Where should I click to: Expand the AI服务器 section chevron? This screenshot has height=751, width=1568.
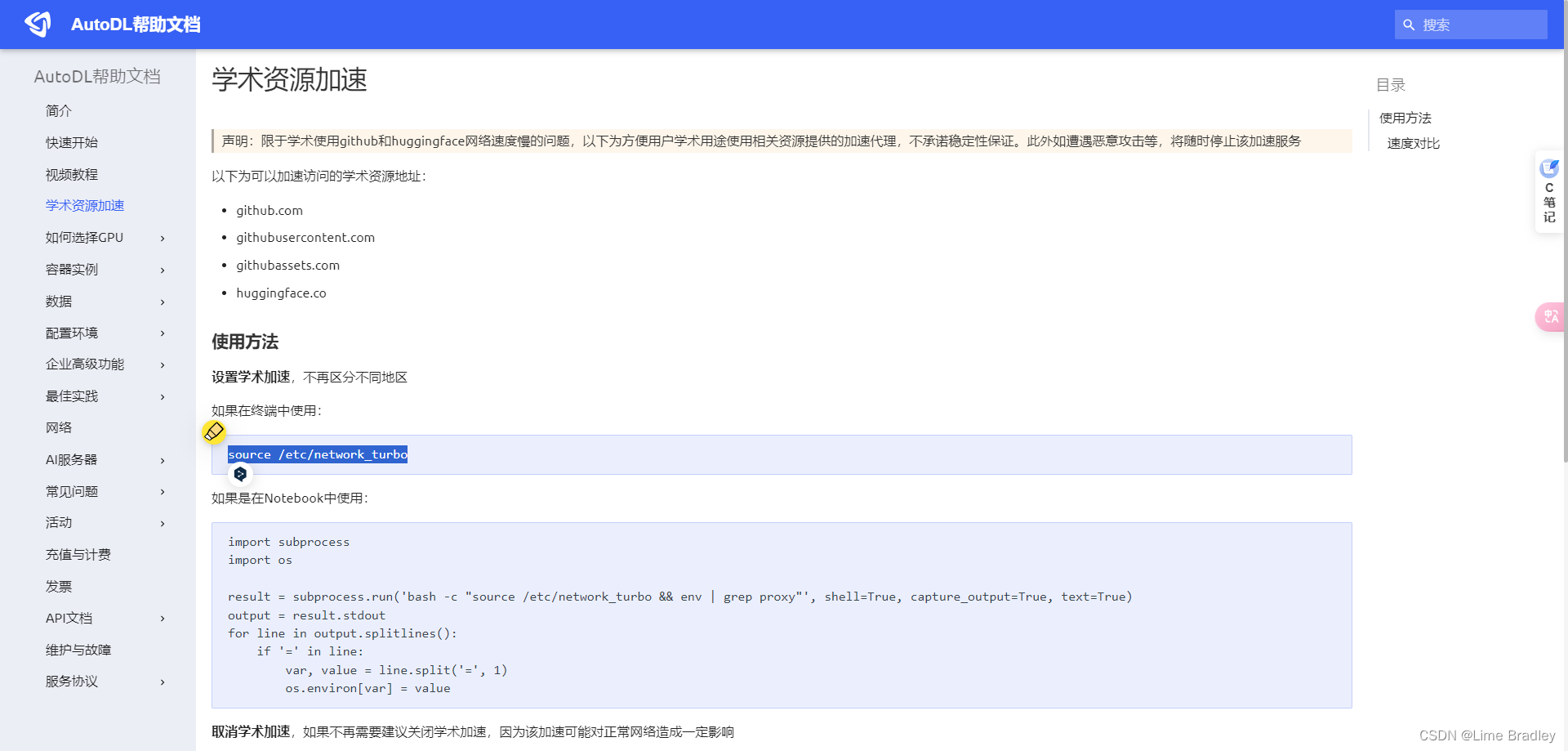(163, 460)
